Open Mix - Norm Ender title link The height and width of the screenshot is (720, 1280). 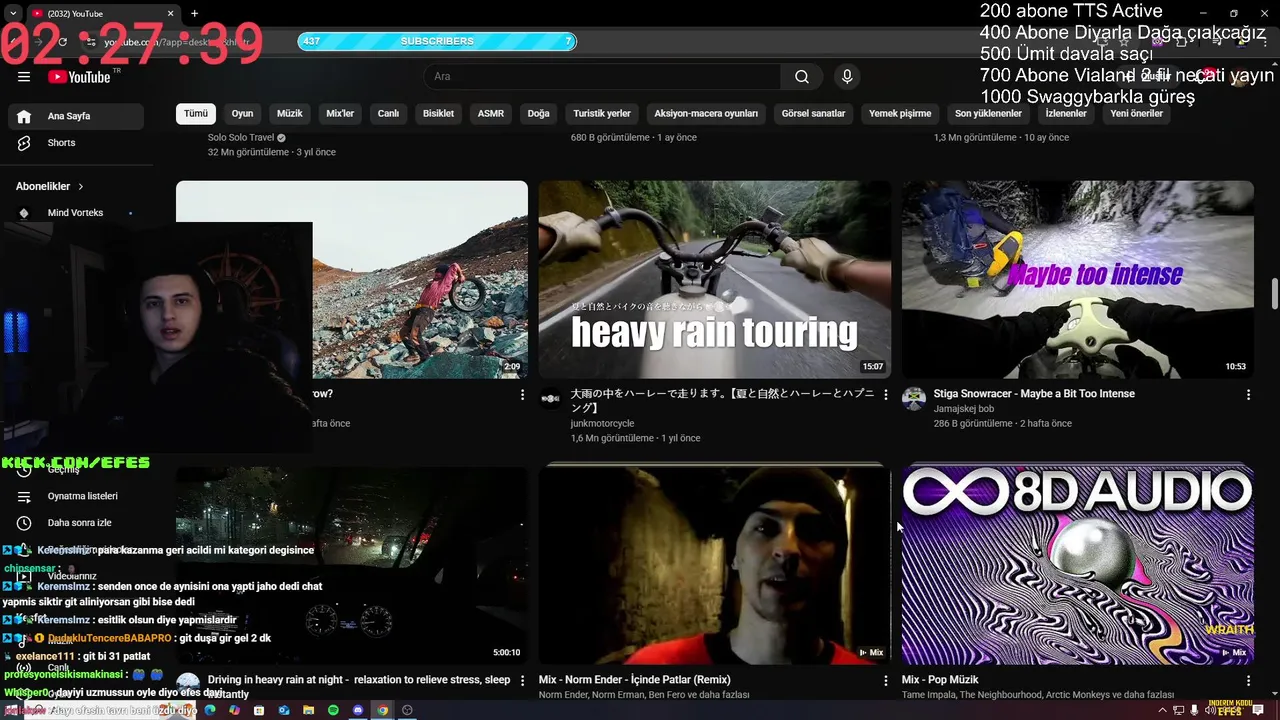coord(634,680)
